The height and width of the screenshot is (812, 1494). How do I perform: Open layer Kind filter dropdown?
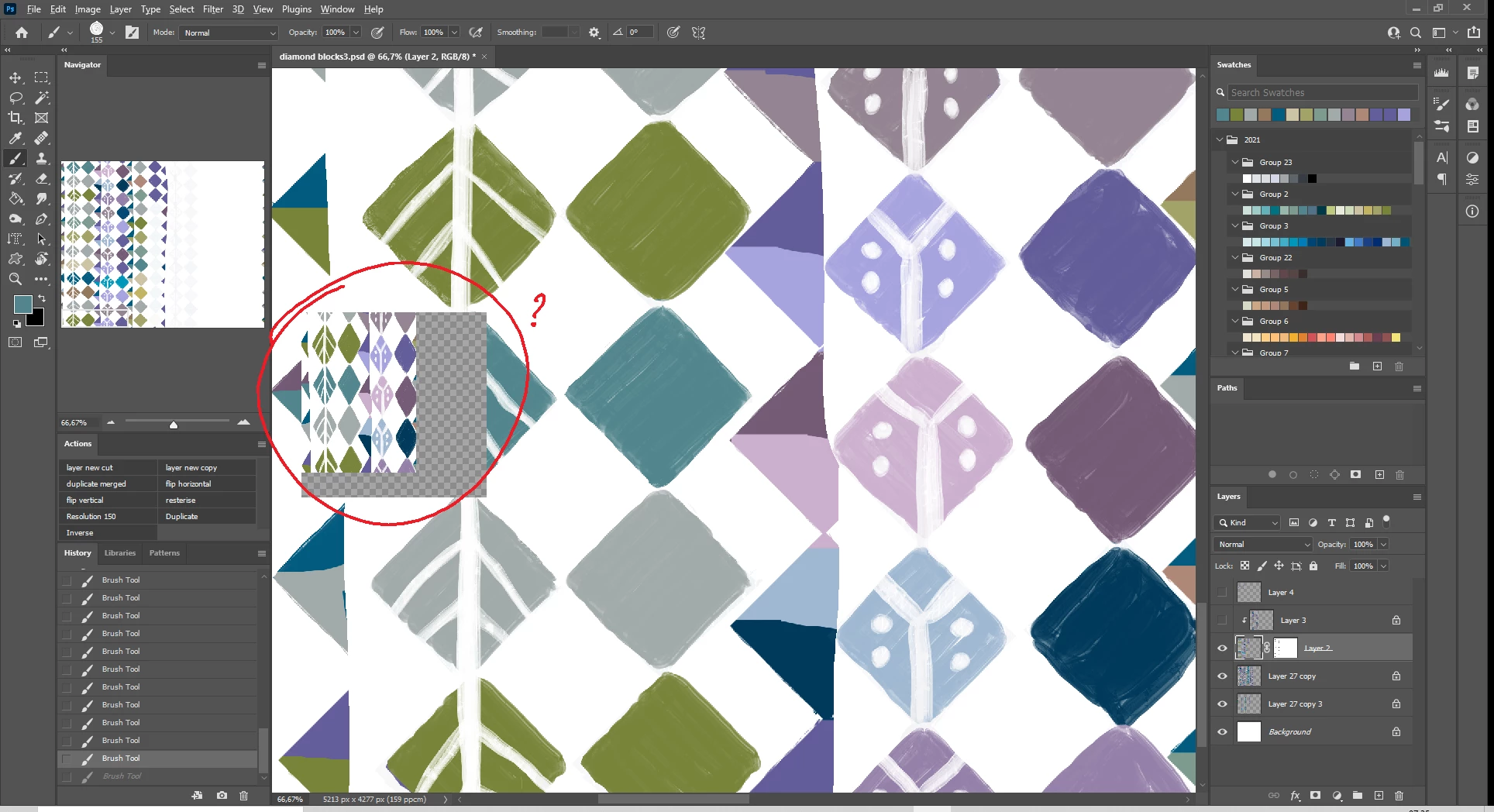tap(1248, 523)
